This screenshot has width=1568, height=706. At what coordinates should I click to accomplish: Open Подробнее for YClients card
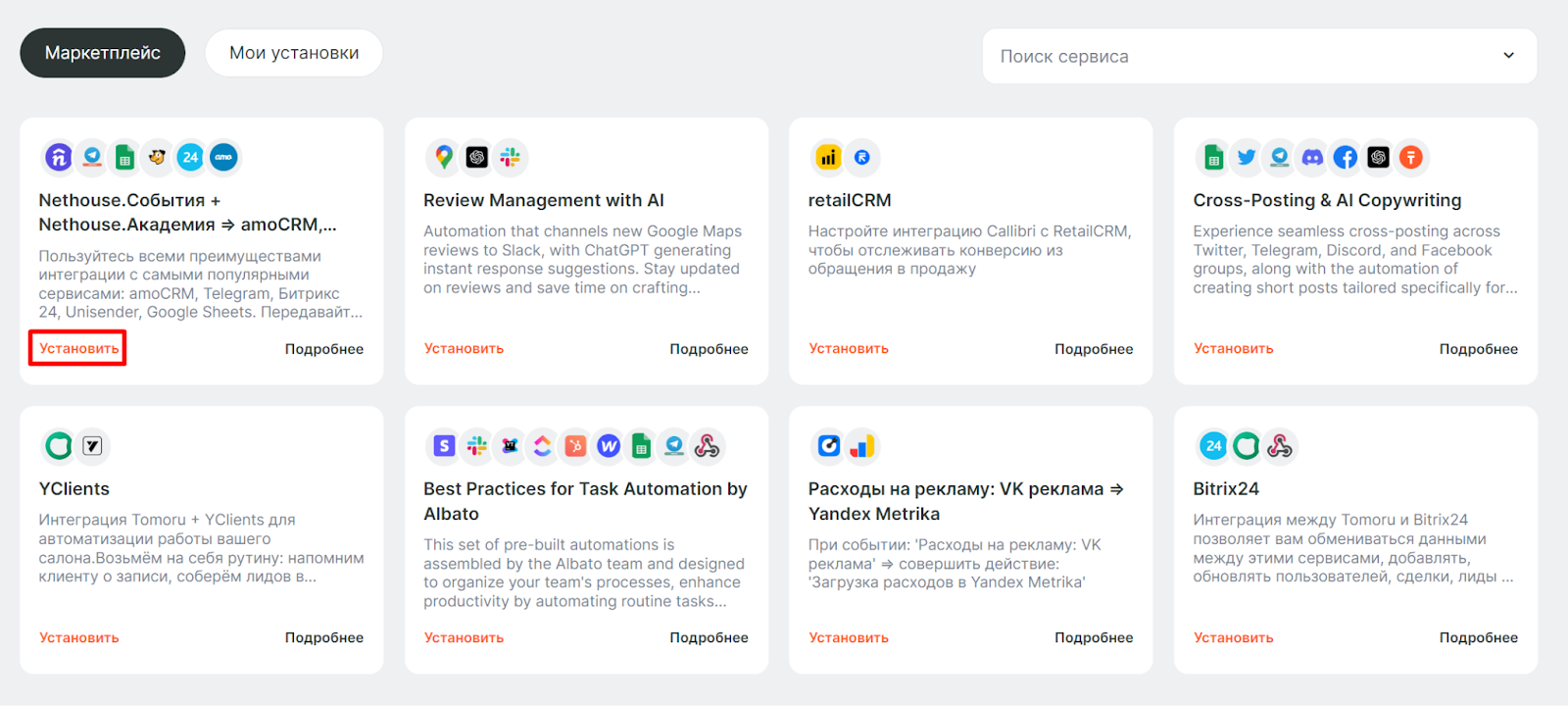tap(324, 637)
